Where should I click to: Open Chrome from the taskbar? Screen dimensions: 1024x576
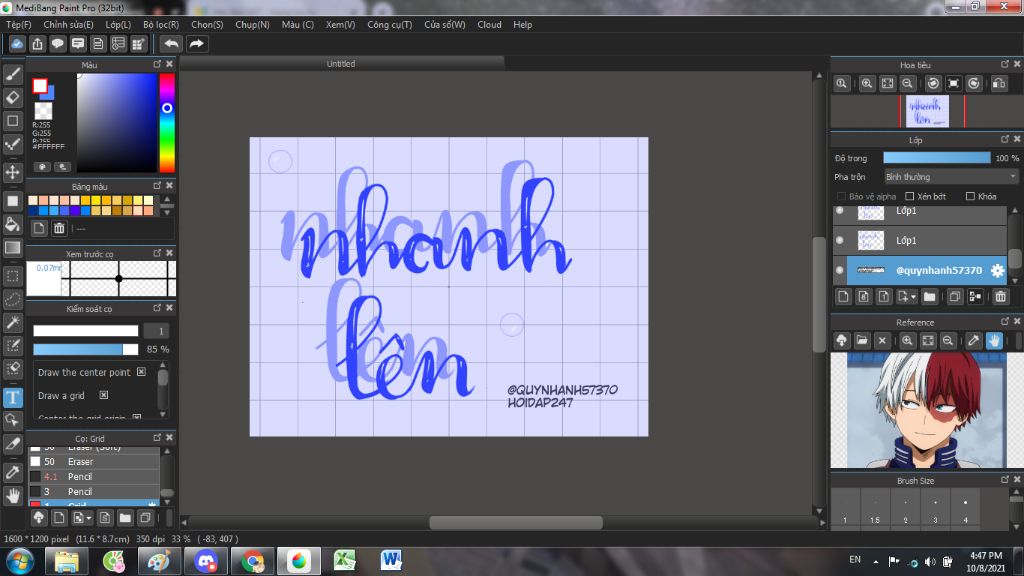point(252,561)
